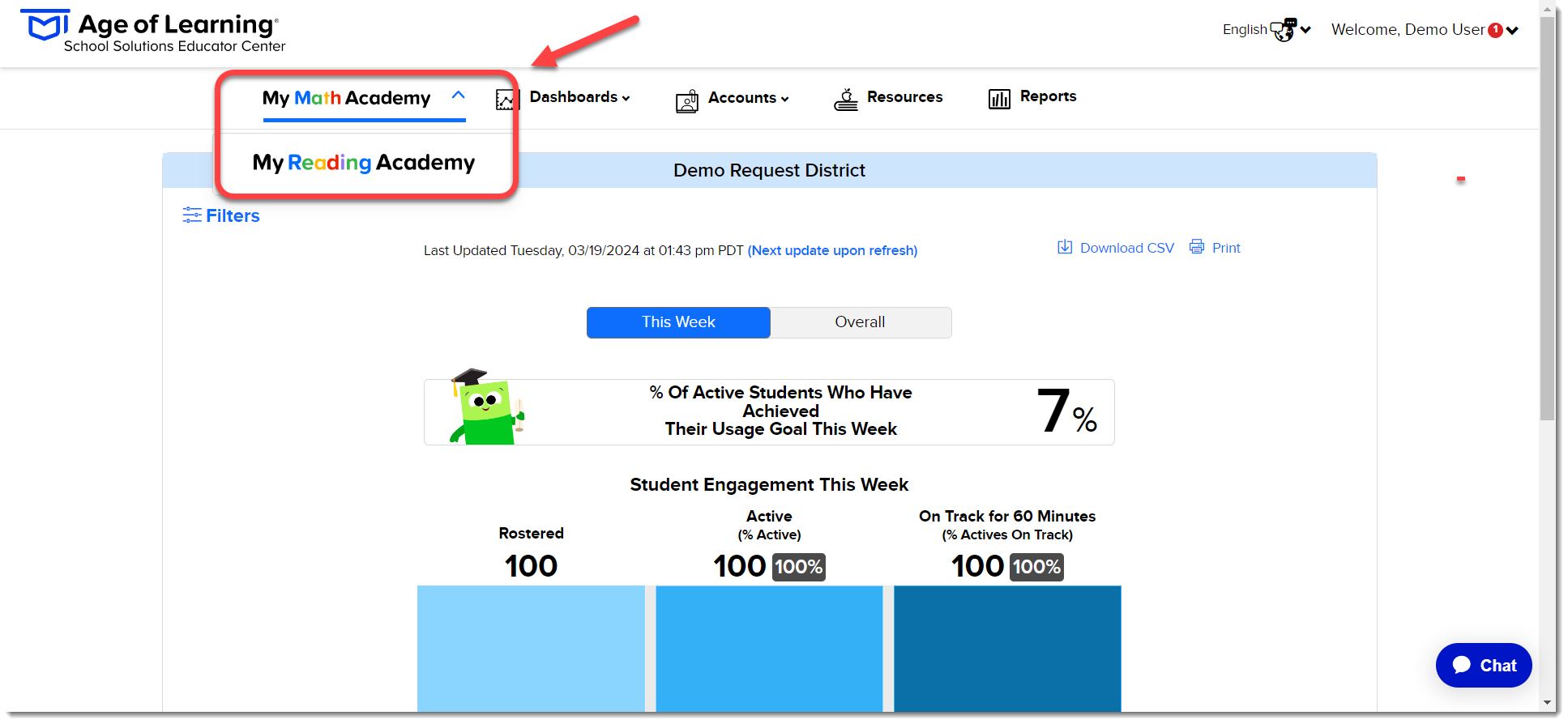Click Student Engagement This Week heading
Screen dimensions: 1568x724
(x=769, y=485)
